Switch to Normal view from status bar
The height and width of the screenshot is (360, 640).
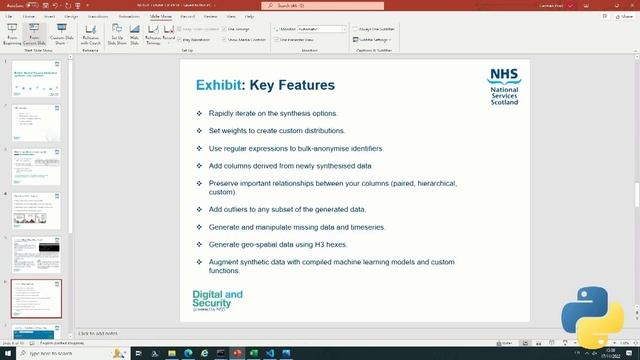525,343
